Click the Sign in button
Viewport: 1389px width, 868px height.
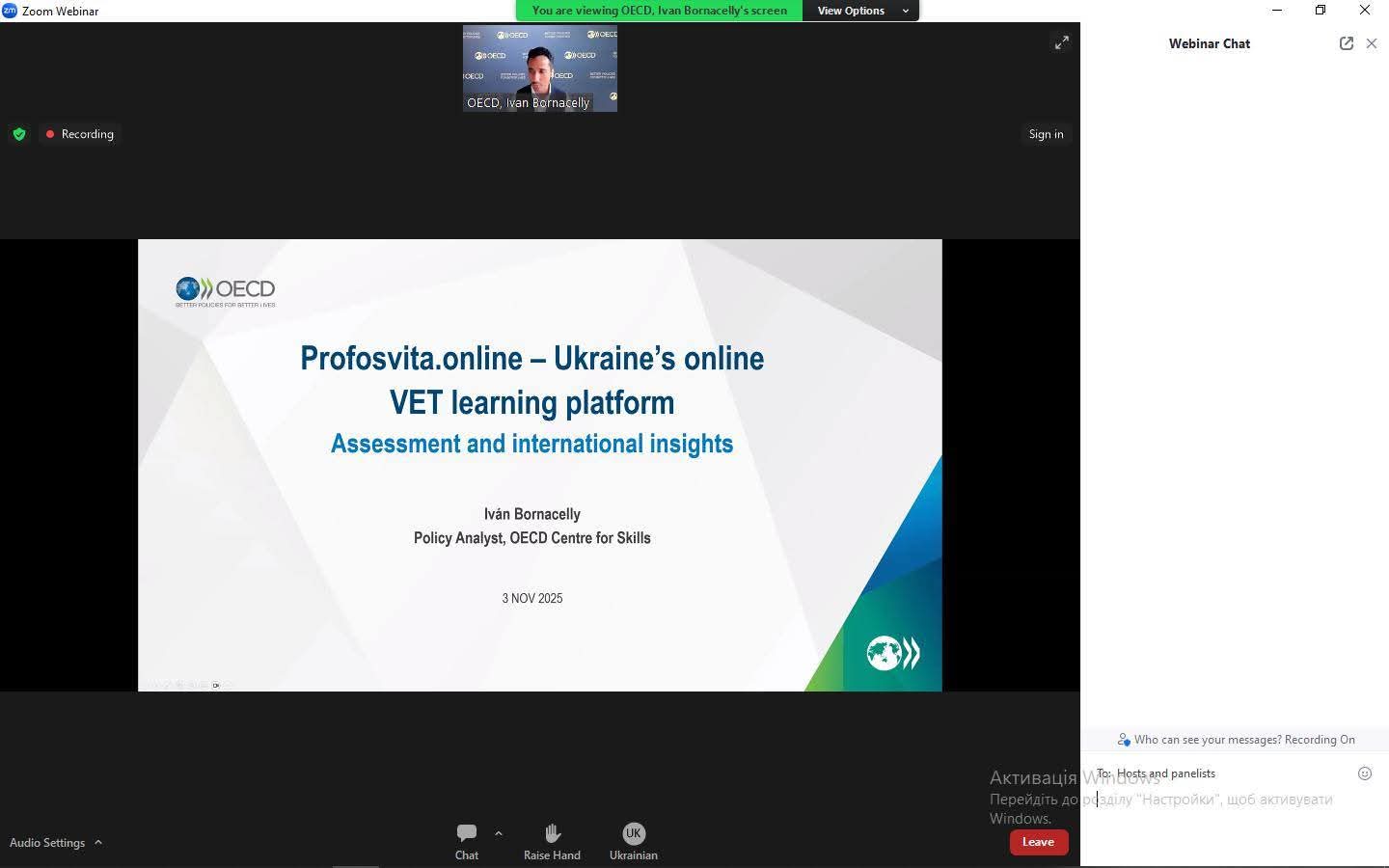point(1046,134)
